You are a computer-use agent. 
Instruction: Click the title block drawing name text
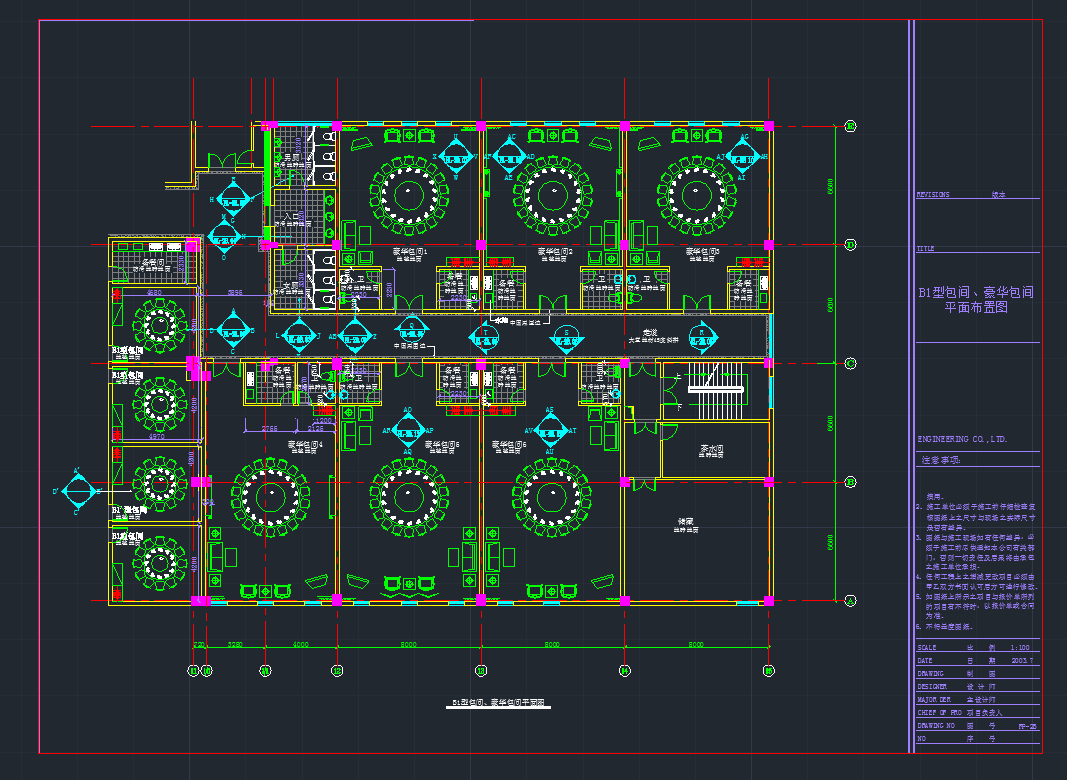976,300
